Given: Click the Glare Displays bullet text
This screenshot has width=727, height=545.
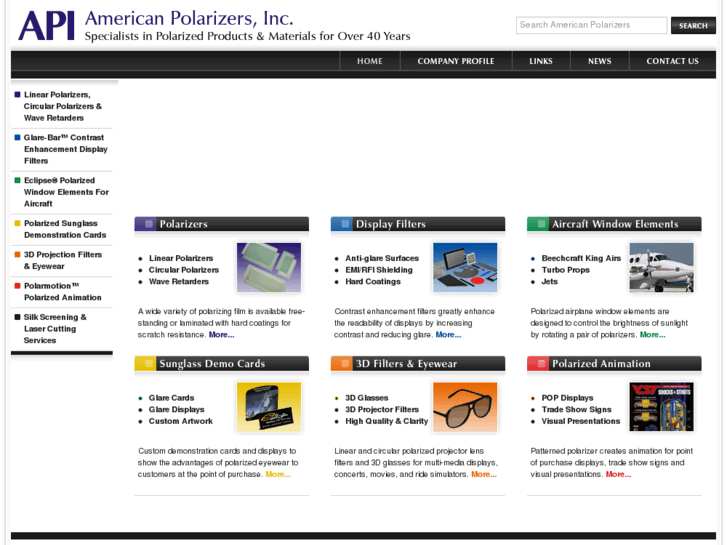Looking at the screenshot, I should click(x=176, y=410).
